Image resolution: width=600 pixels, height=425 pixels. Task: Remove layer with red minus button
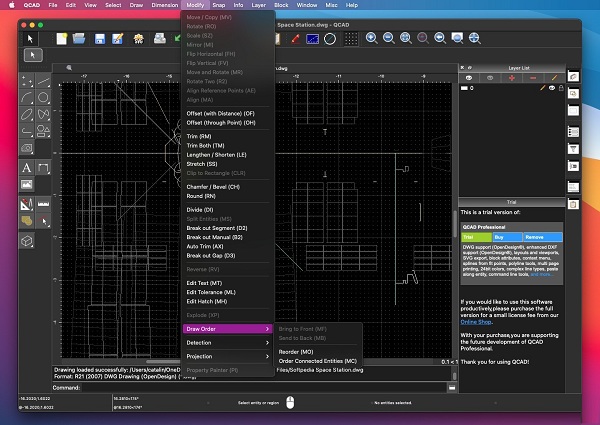click(533, 78)
